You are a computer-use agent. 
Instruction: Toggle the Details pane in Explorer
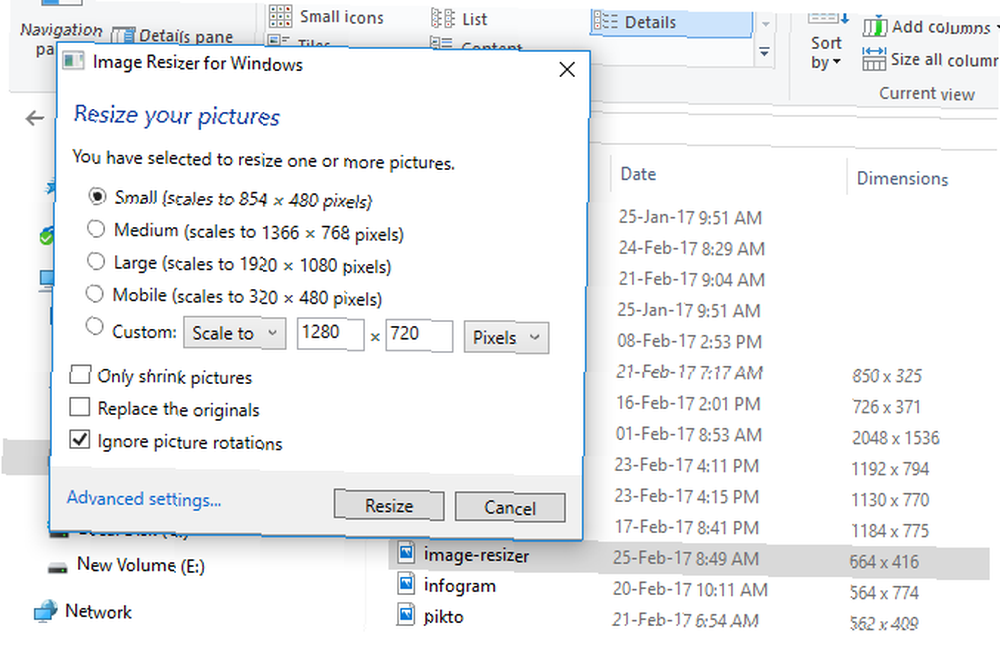tap(172, 36)
